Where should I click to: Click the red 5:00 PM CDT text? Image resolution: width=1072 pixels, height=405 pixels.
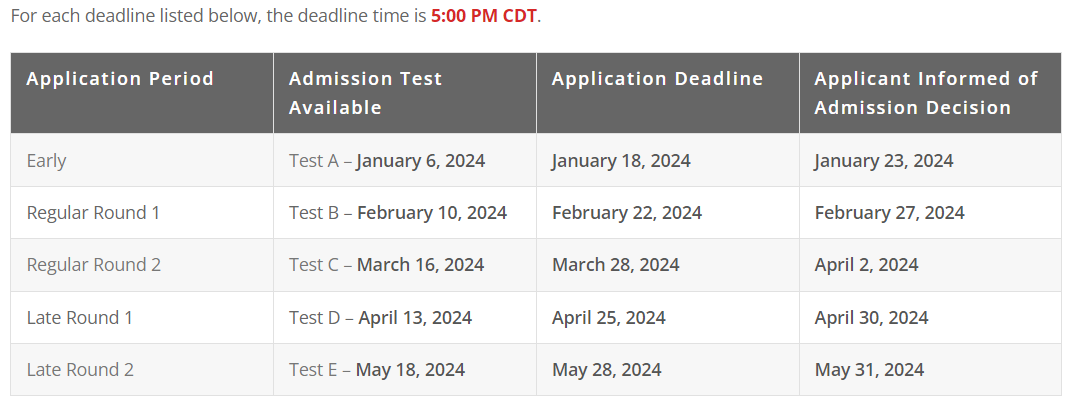click(x=484, y=16)
